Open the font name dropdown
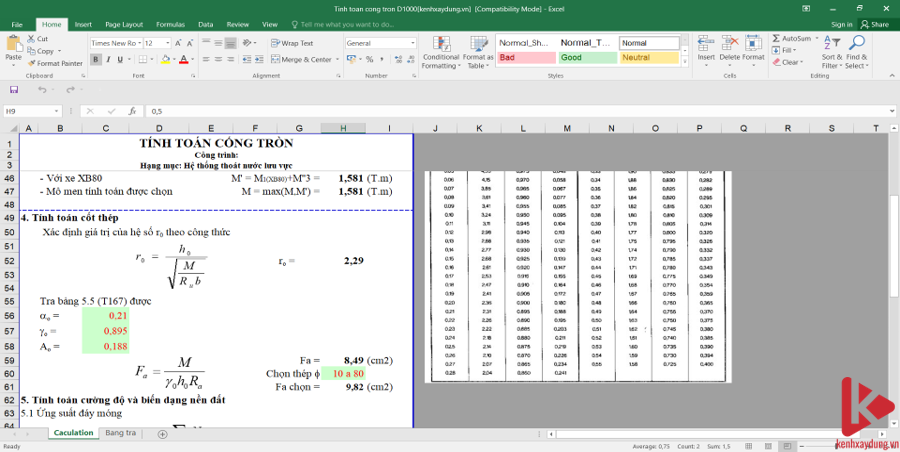The width and height of the screenshot is (900, 452). click(x=140, y=43)
